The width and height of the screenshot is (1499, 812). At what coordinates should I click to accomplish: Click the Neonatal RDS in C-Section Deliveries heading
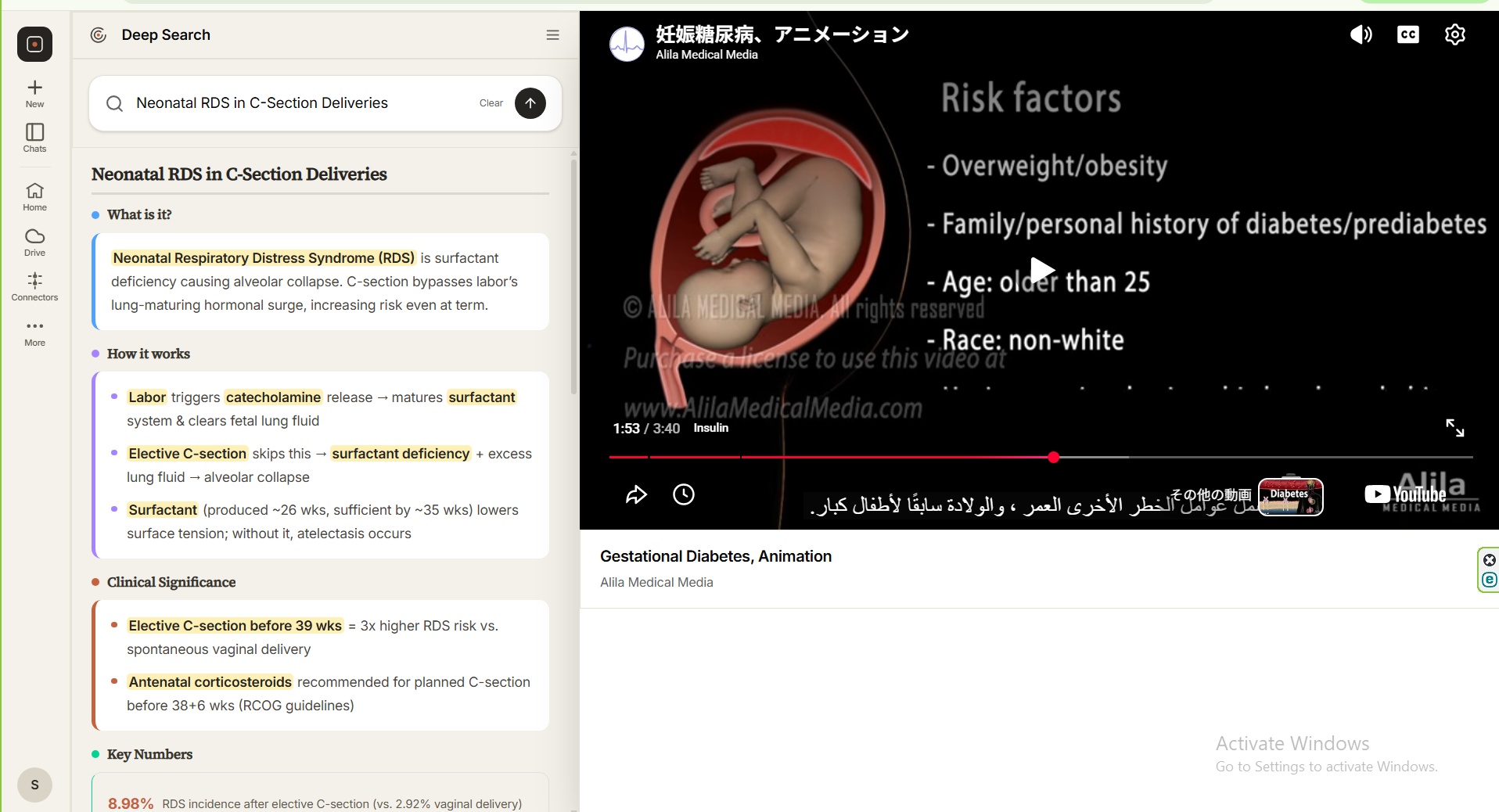click(239, 174)
